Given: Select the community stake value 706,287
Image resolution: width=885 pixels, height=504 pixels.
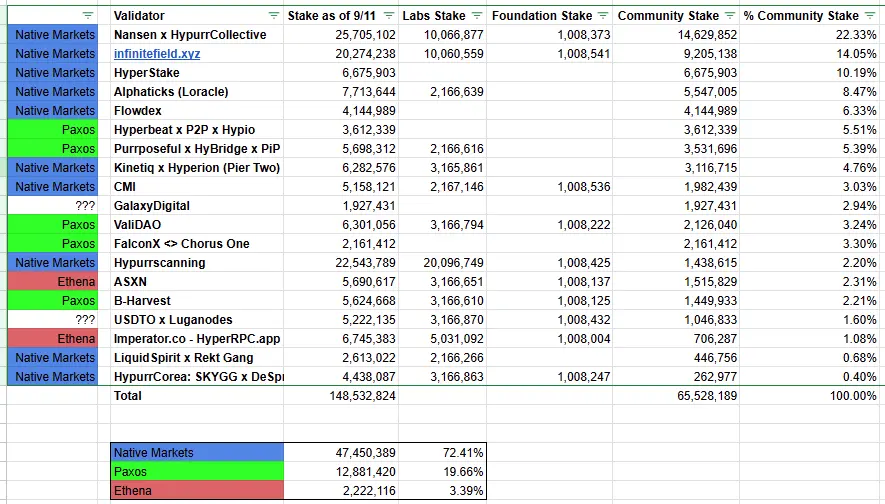Looking at the screenshot, I should (x=676, y=339).
